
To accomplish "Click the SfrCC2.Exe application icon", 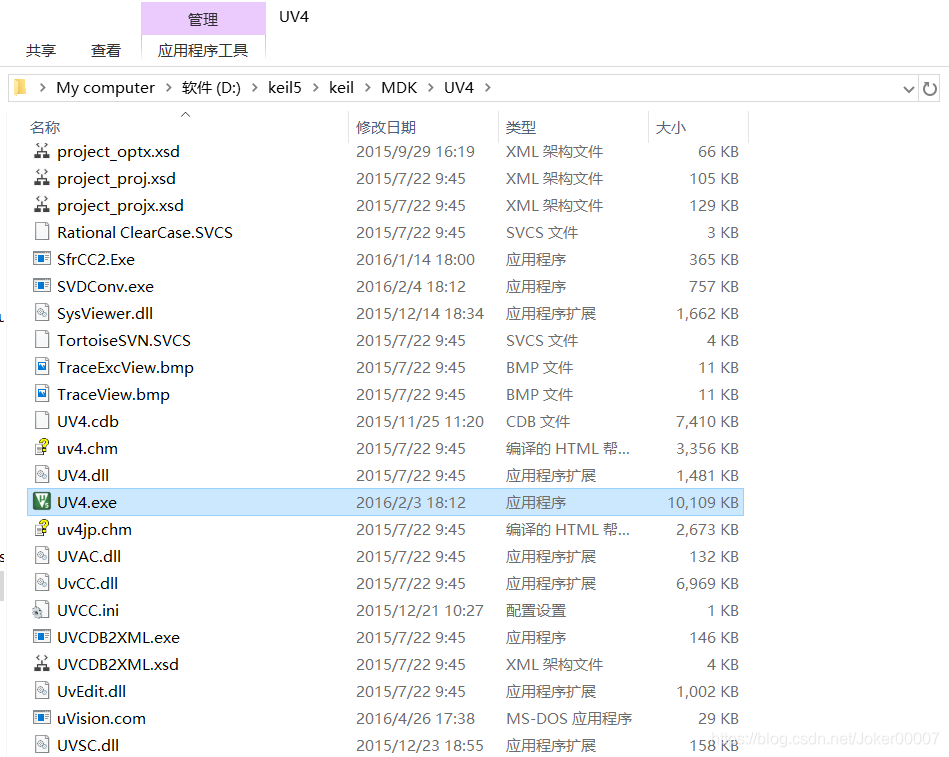I will click(x=41, y=259).
